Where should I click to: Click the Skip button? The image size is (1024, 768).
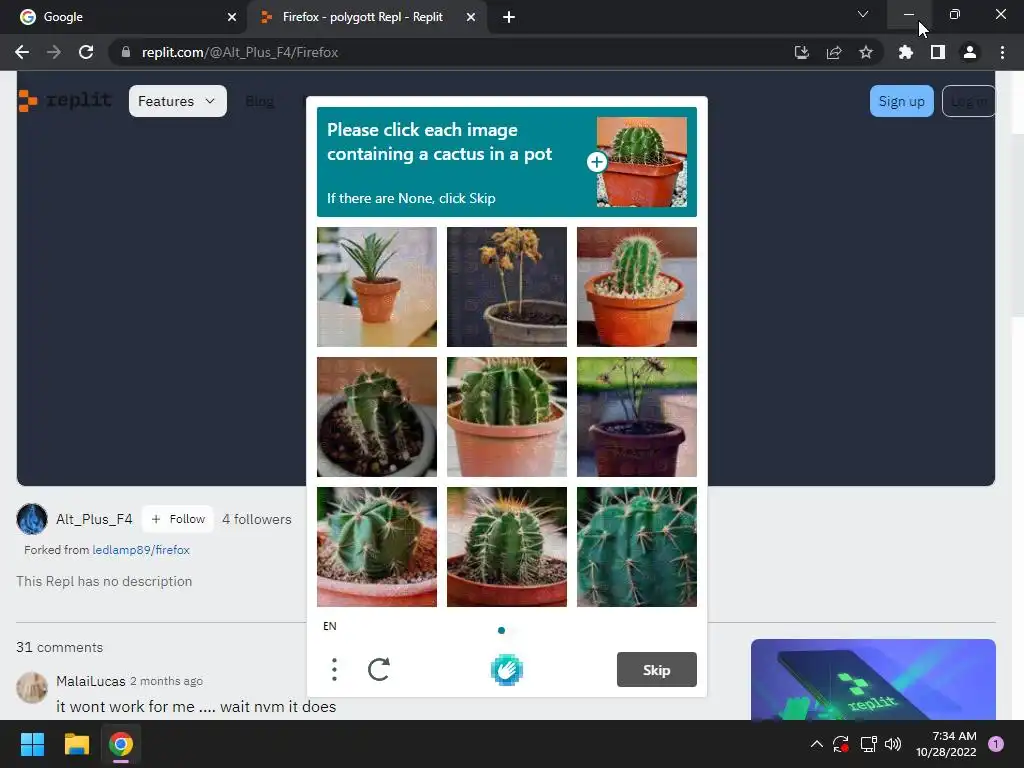click(656, 670)
